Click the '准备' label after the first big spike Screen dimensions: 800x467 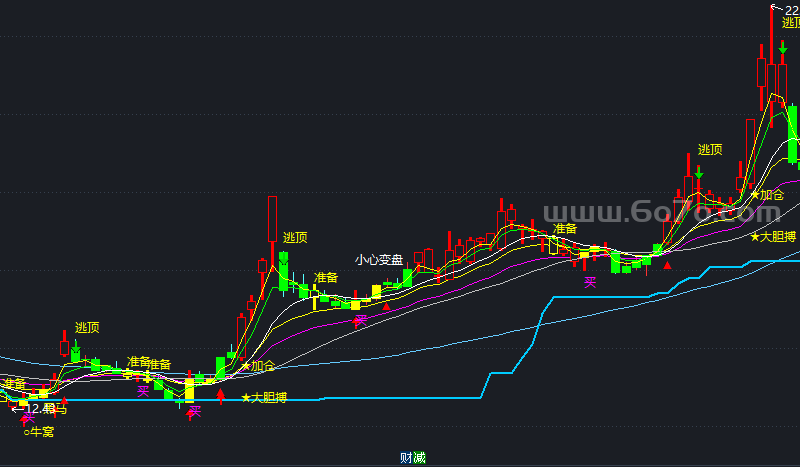pyautogui.click(x=326, y=277)
